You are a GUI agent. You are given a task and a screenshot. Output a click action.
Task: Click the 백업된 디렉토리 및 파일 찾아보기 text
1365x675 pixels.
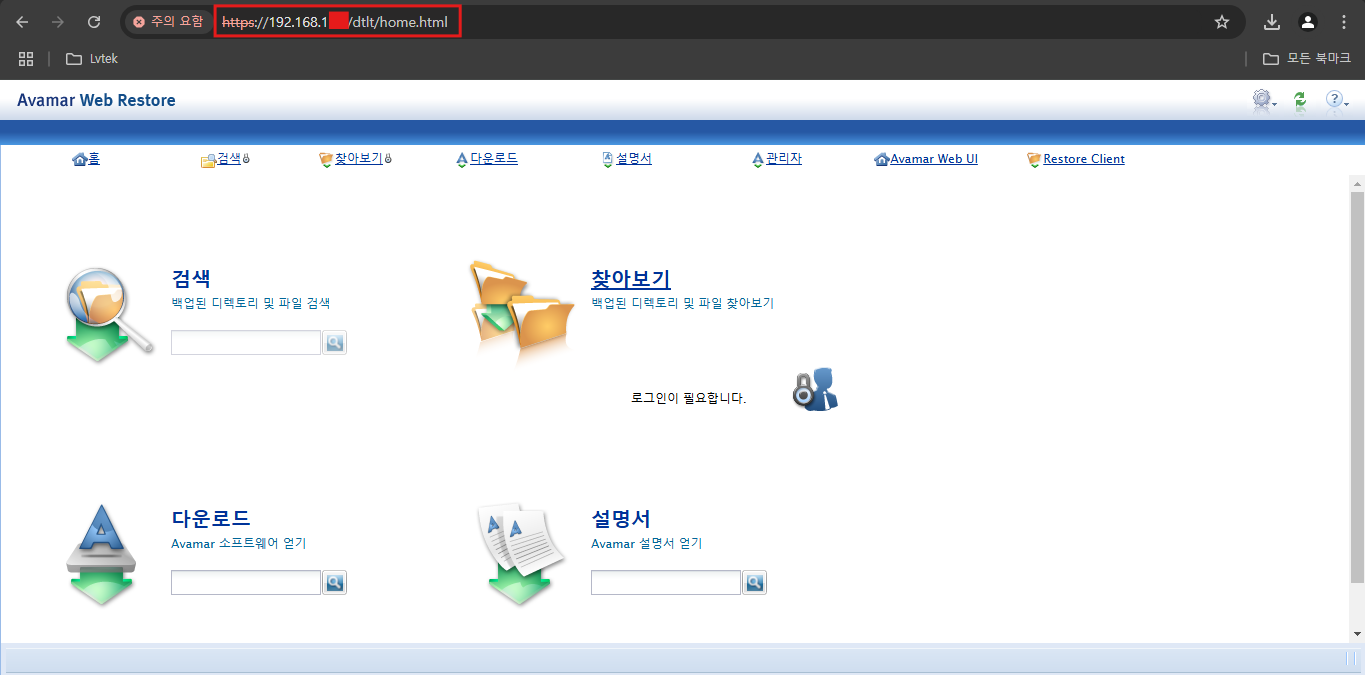(683, 303)
